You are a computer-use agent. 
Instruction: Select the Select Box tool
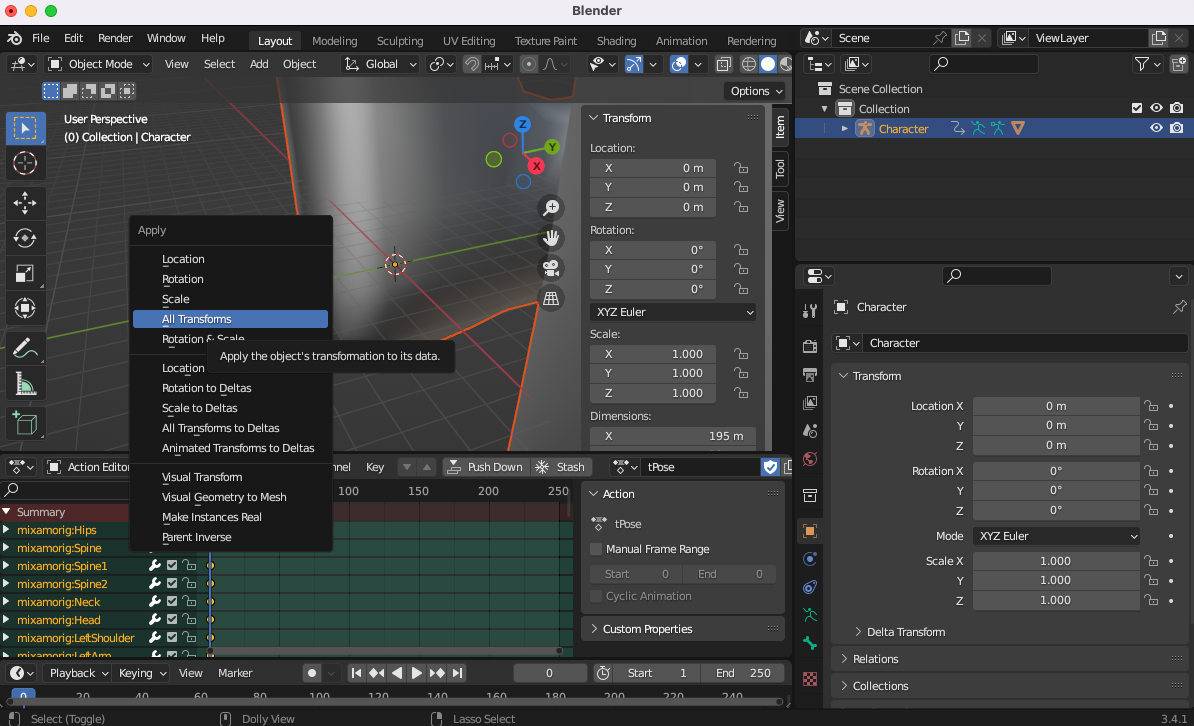[25, 129]
